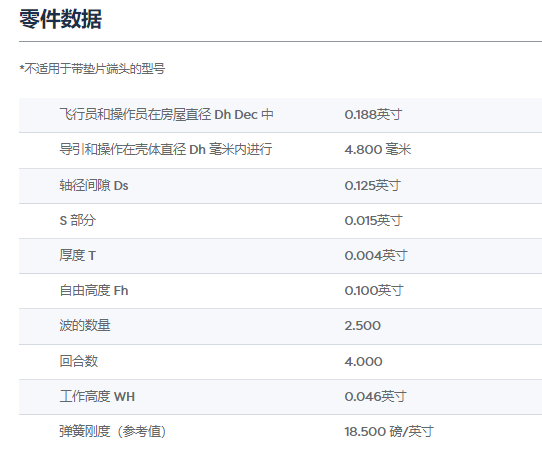
Task: Select the 0.125英寸 value
Action: 373,186
